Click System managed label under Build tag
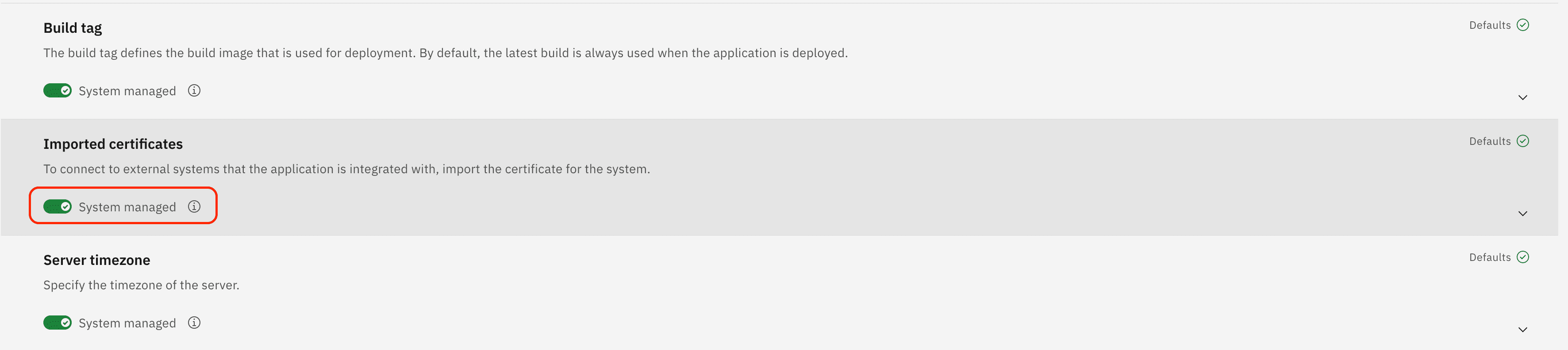This screenshot has height=350, width=1568. pyautogui.click(x=127, y=91)
